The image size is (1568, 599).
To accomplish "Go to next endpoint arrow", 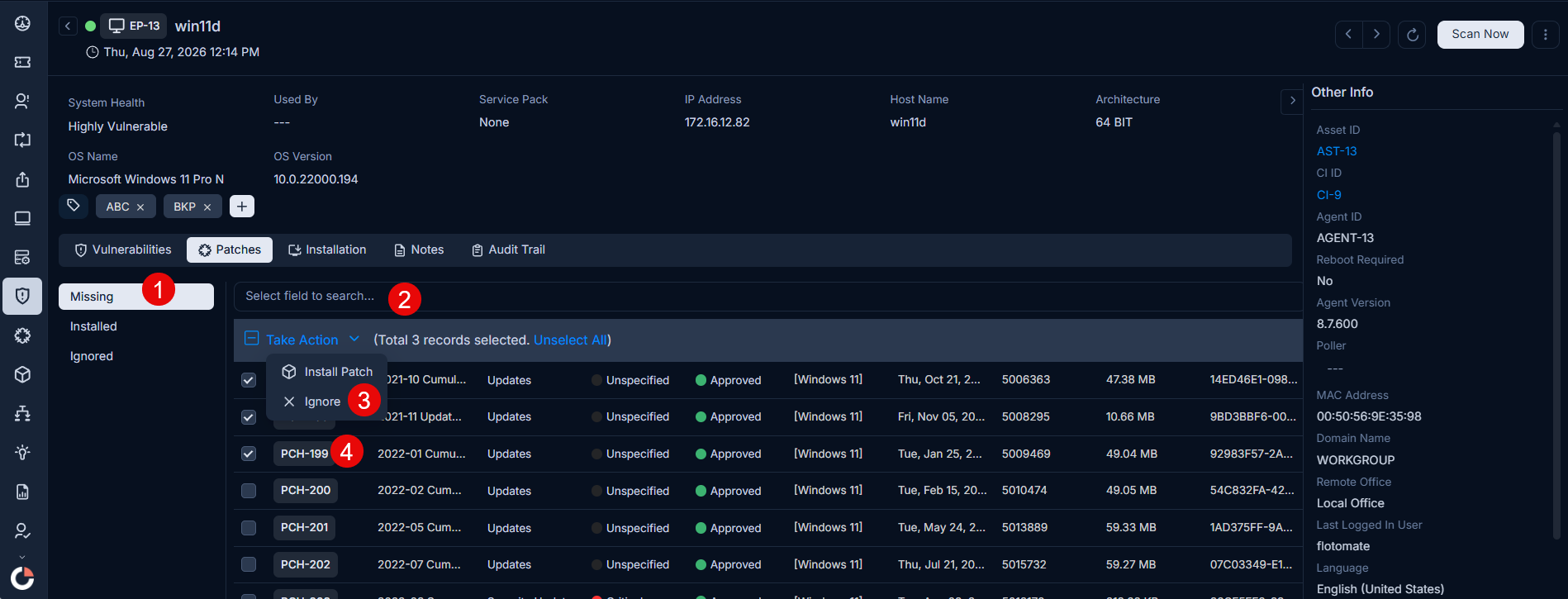I will pyautogui.click(x=1376, y=34).
